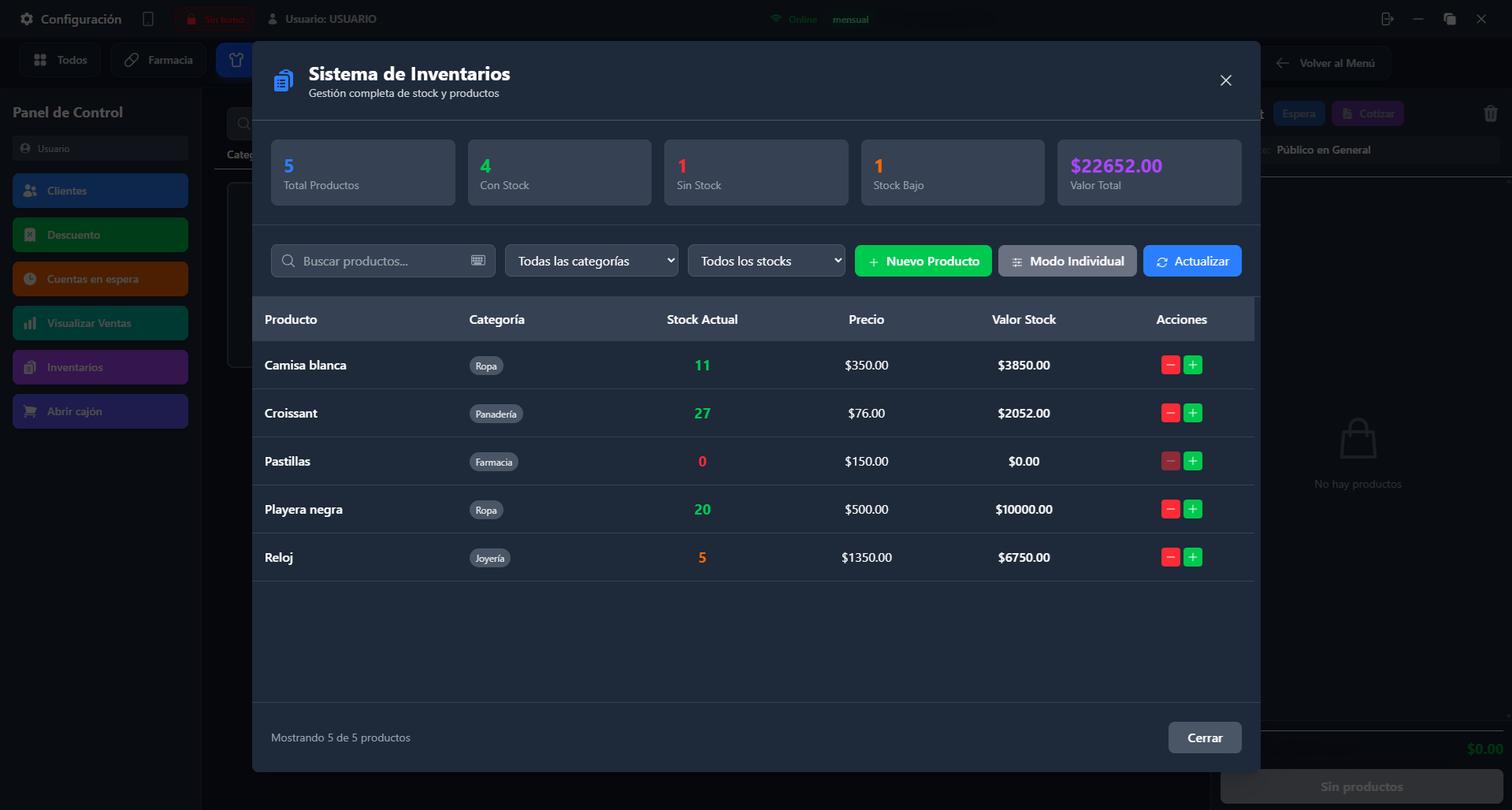This screenshot has height=810, width=1512.
Task: Click the keyboard icon in the product search bar
Action: tap(477, 261)
